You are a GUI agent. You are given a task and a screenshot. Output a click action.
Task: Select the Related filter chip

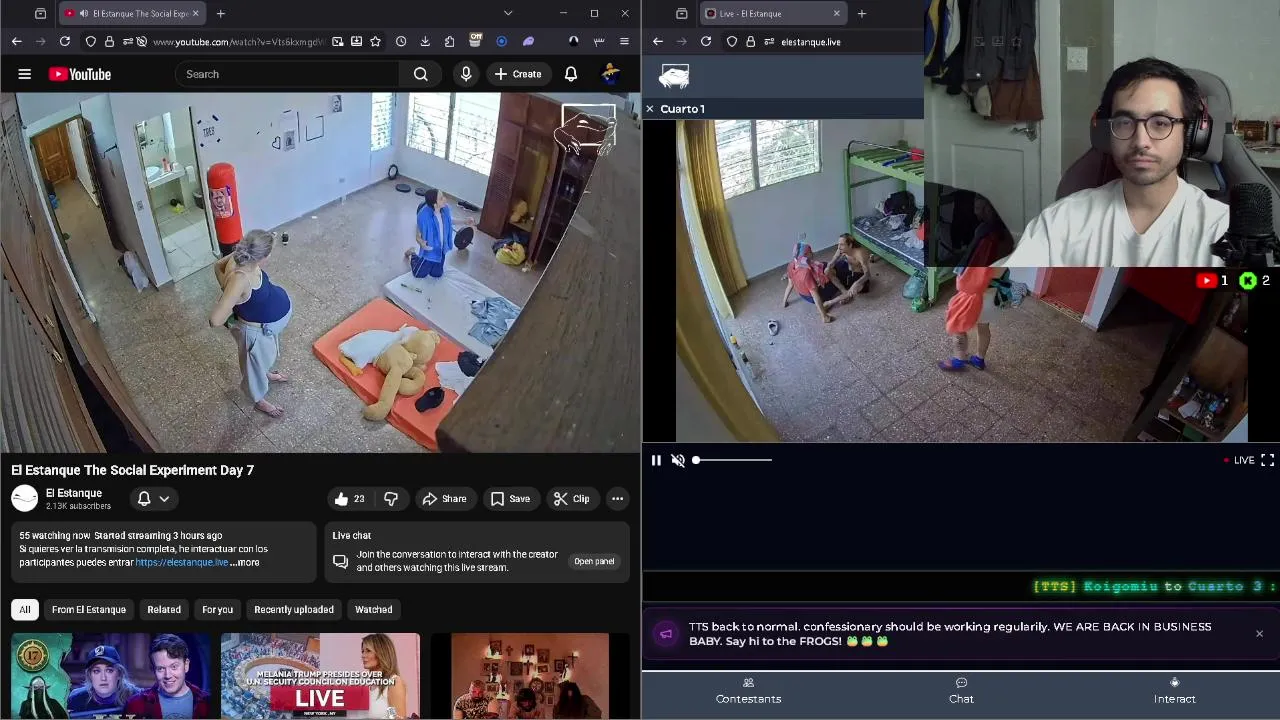click(164, 609)
